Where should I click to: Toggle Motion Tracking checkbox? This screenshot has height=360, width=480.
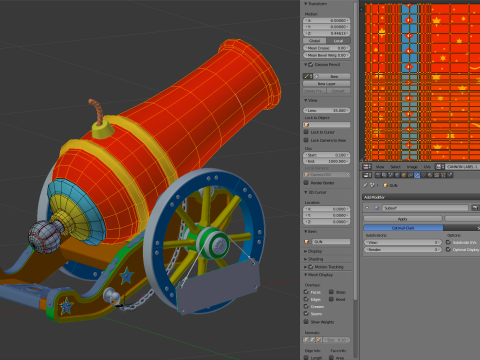(311, 267)
